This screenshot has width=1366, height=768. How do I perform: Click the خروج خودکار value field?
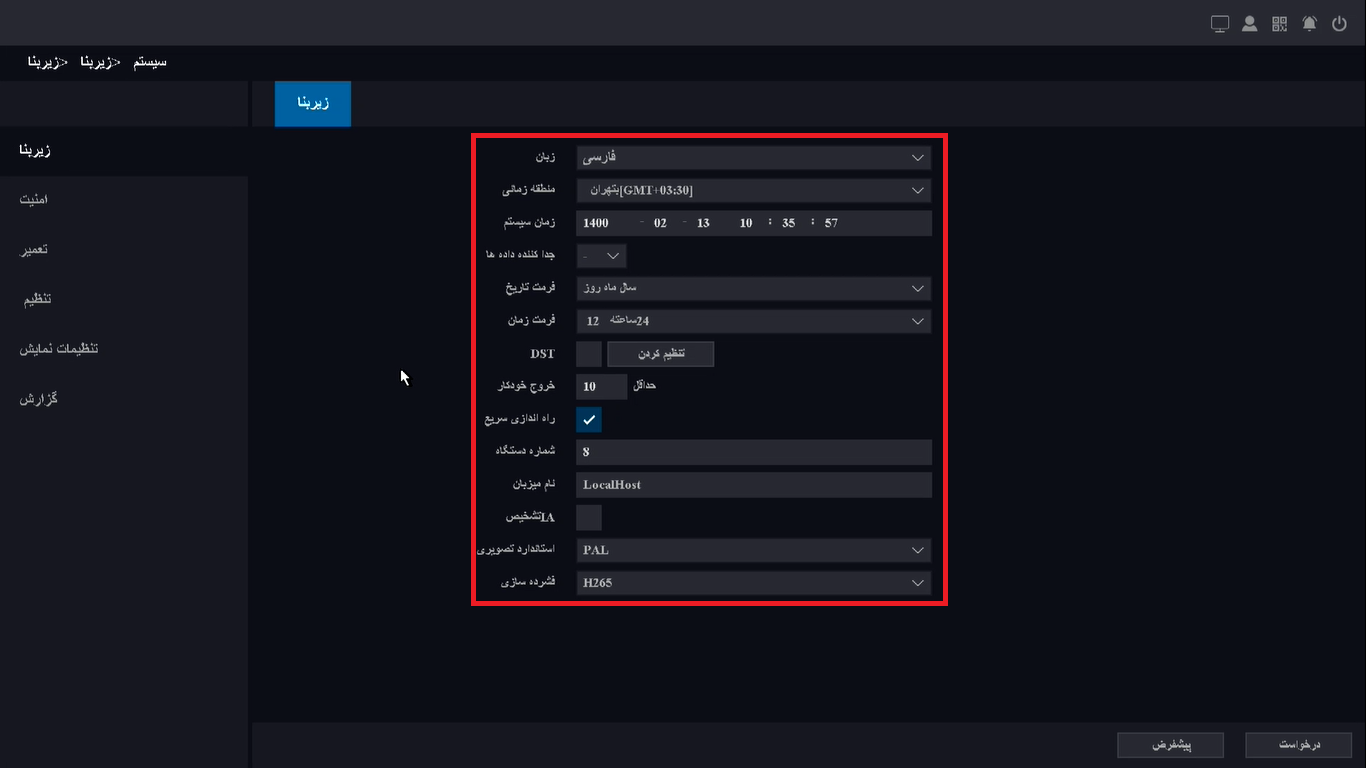tap(602, 387)
